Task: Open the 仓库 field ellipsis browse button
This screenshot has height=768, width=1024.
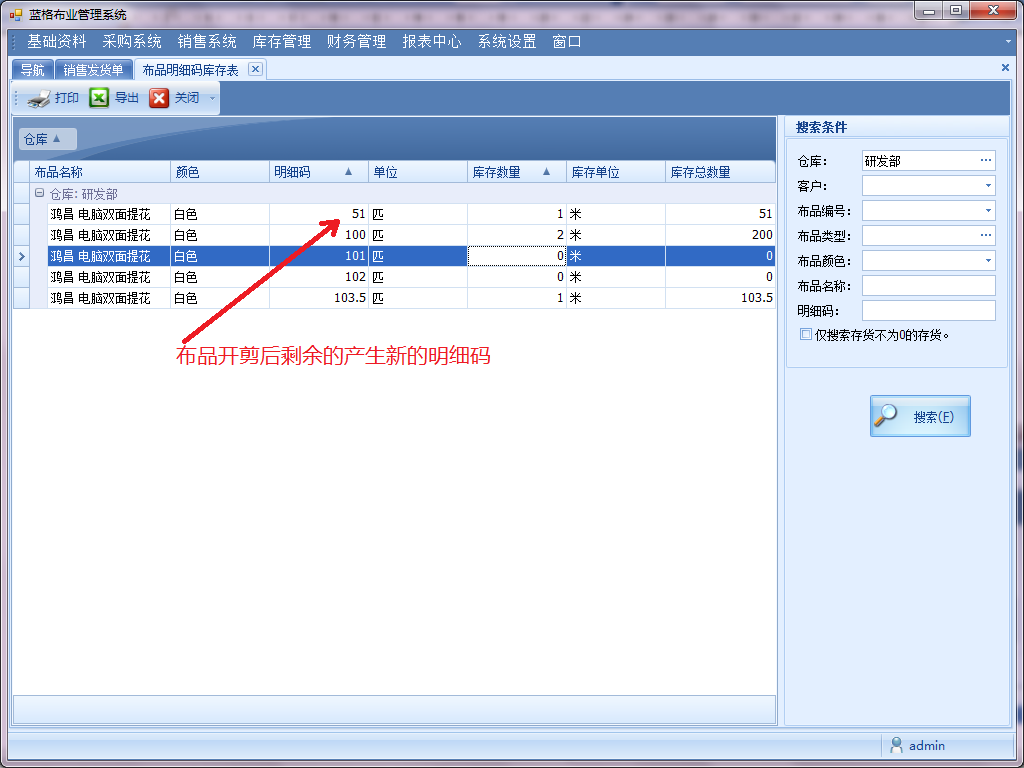Action: pos(986,160)
